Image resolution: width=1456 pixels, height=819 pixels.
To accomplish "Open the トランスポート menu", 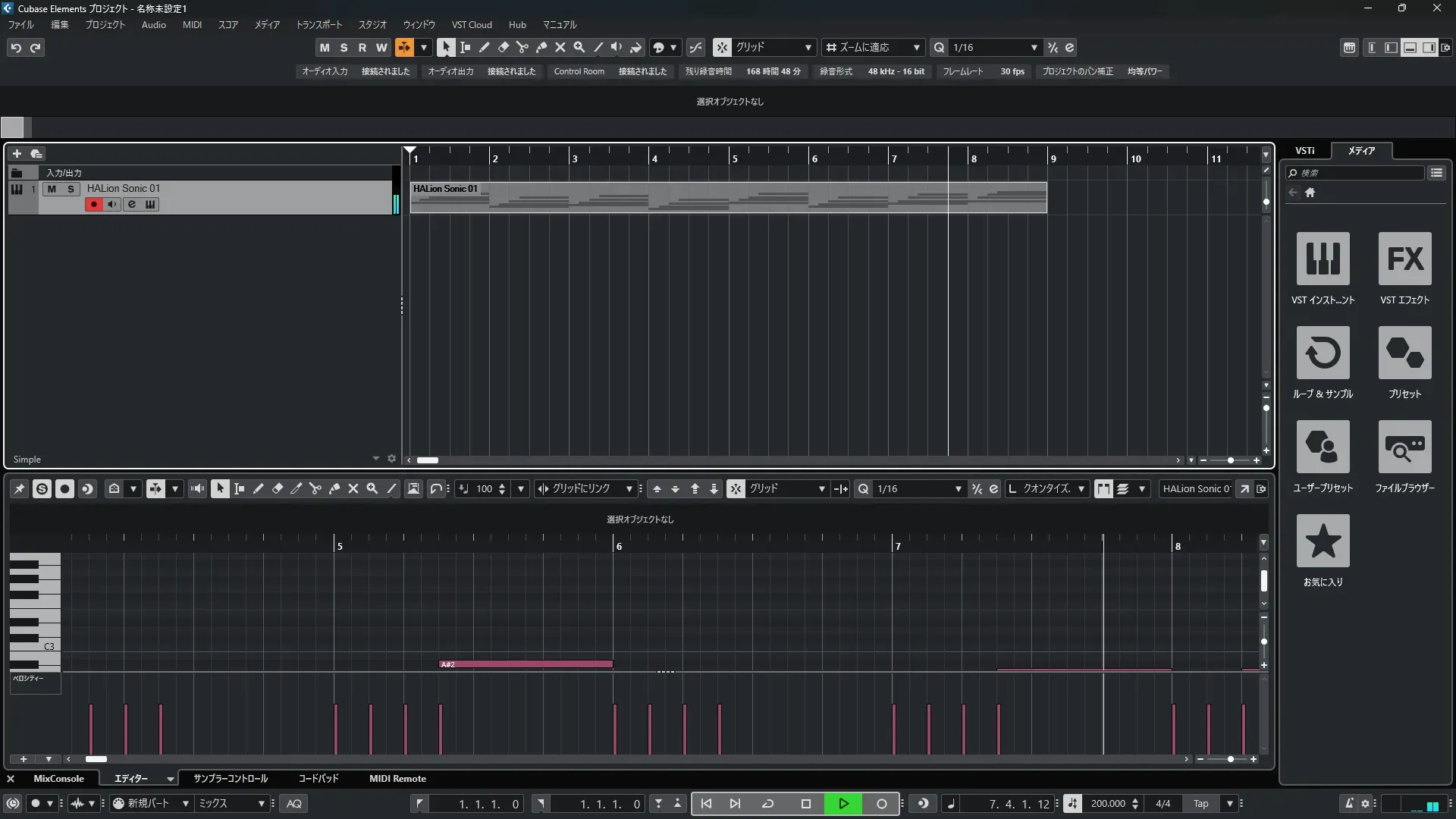I will 318,25.
